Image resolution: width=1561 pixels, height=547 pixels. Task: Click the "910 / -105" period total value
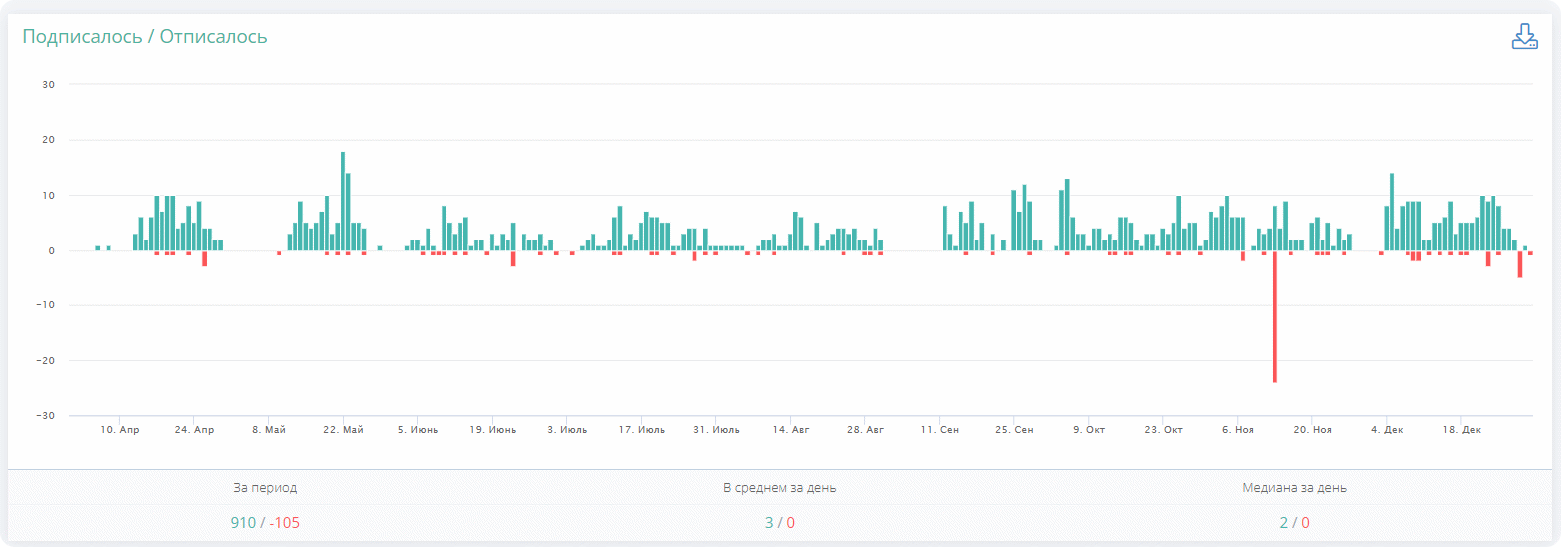[x=265, y=523]
